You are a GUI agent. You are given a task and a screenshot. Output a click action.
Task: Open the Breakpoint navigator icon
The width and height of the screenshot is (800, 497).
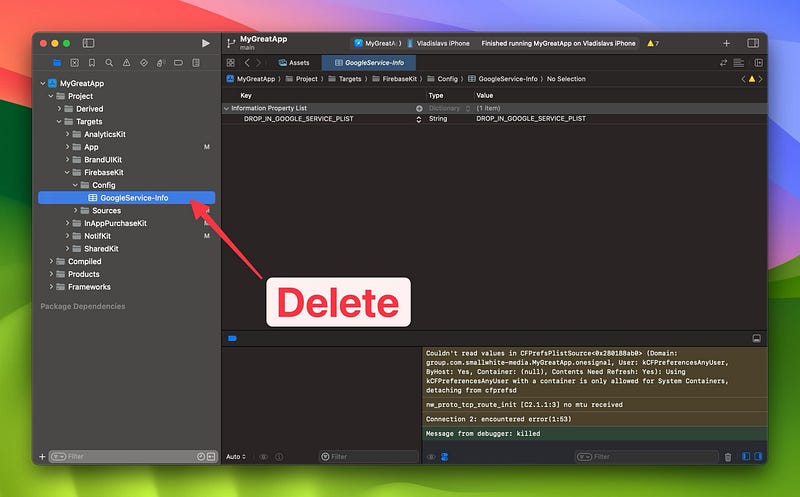point(178,63)
